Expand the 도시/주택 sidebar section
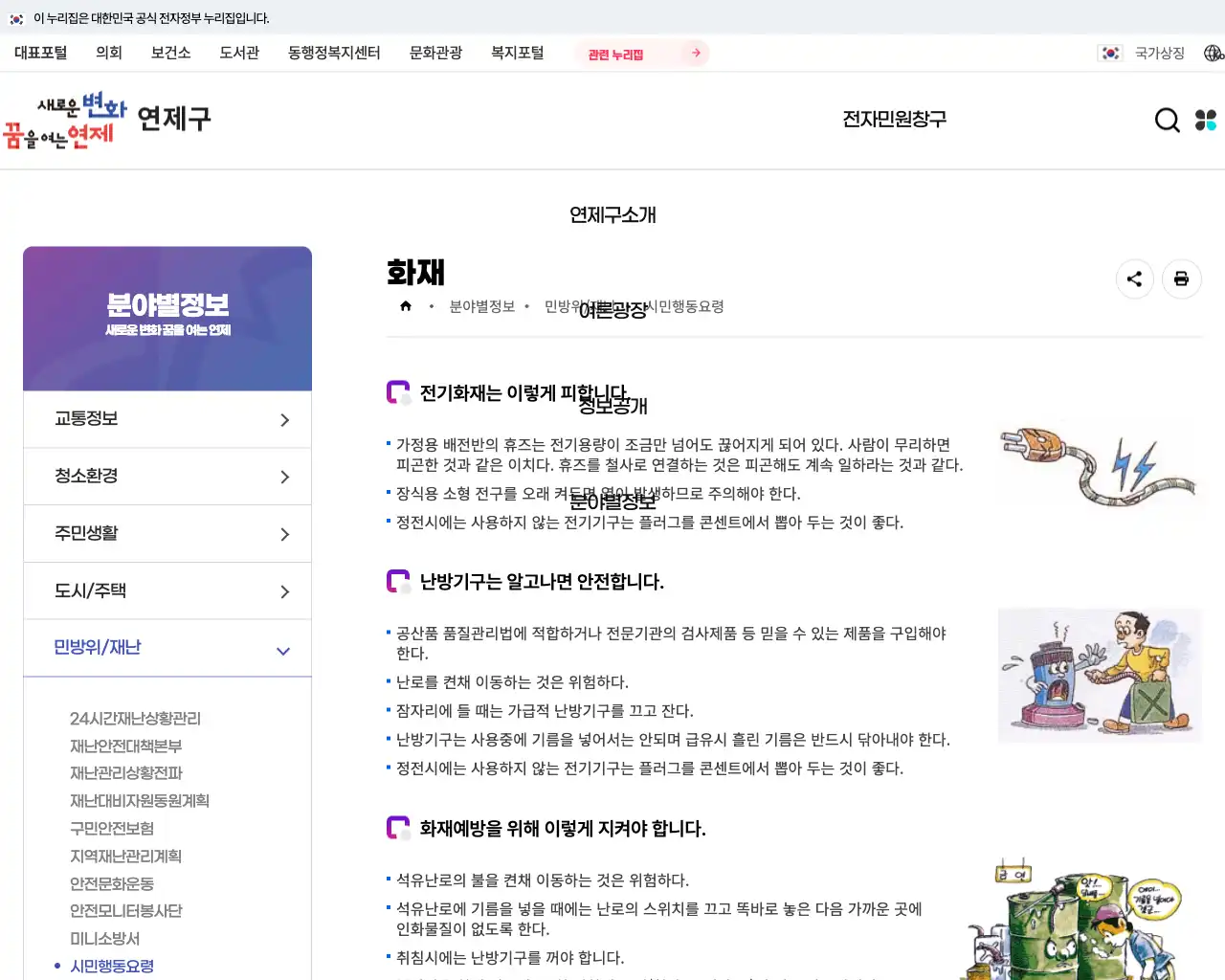The image size is (1225, 980). click(x=167, y=590)
